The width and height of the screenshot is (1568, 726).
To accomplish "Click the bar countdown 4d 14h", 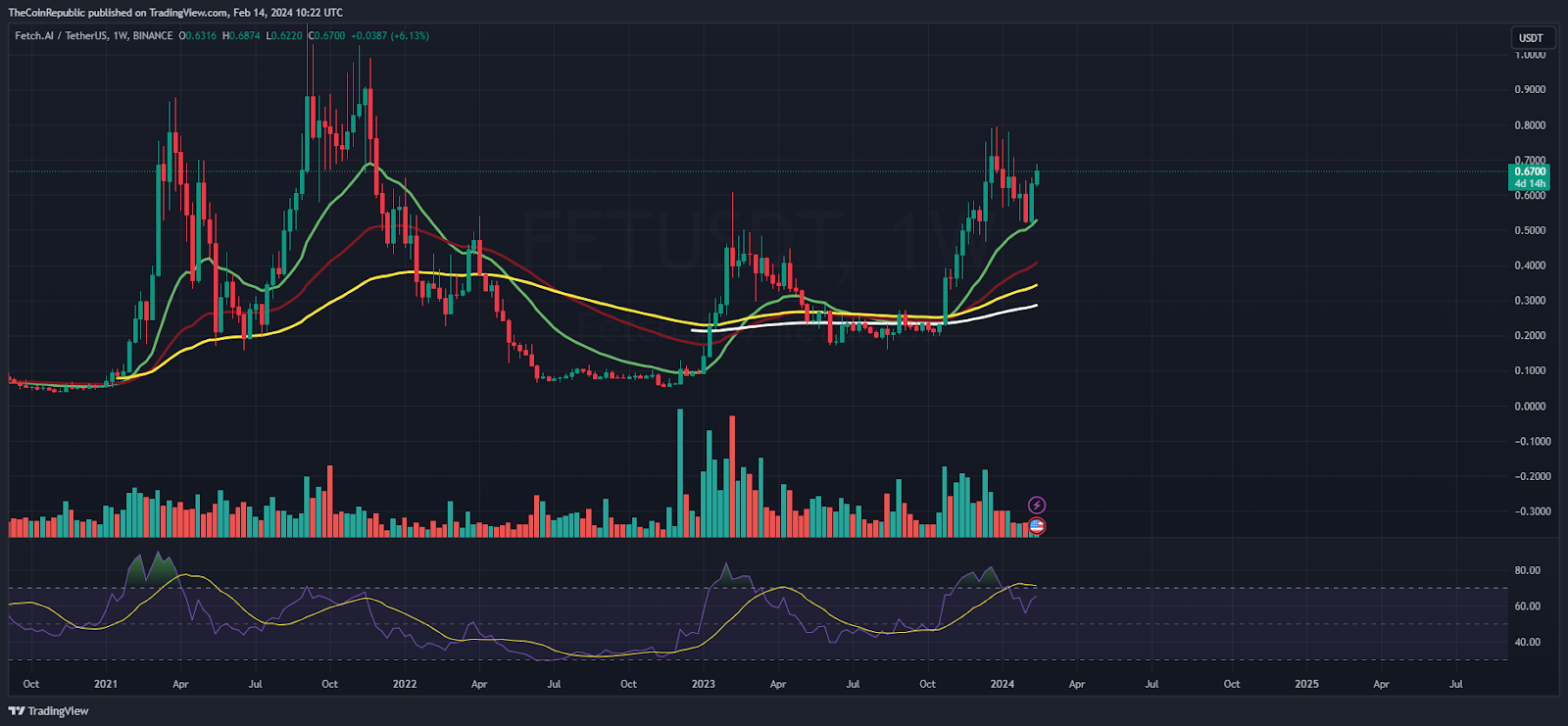I will (x=1530, y=183).
